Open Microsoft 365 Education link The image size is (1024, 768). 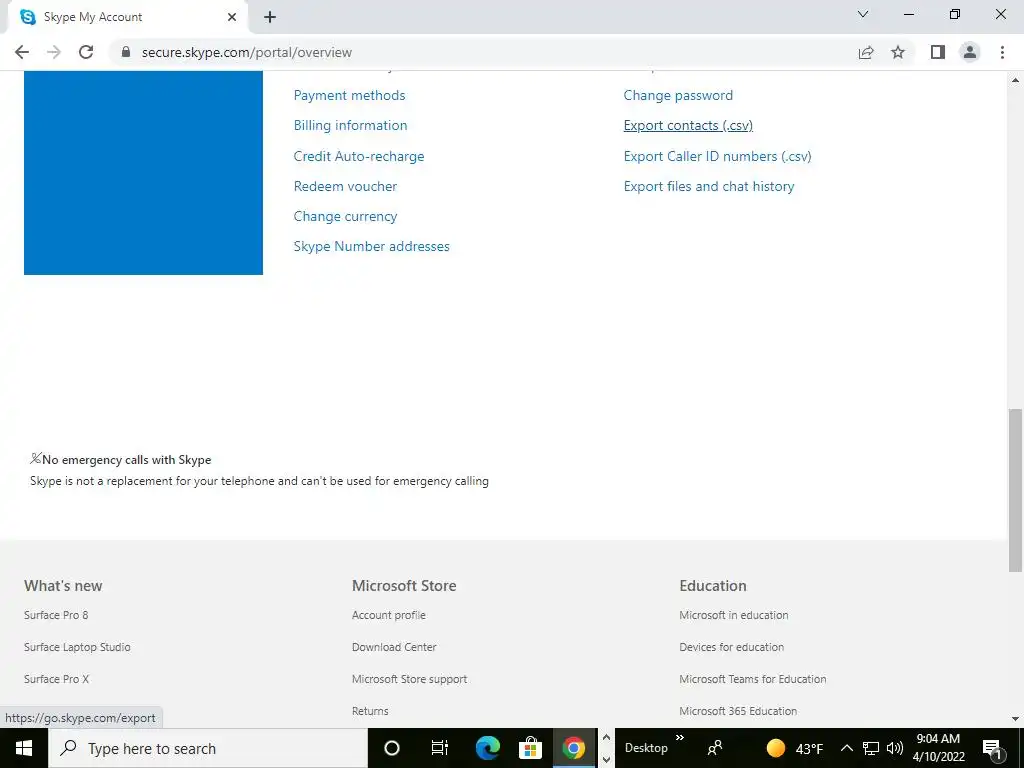738,711
